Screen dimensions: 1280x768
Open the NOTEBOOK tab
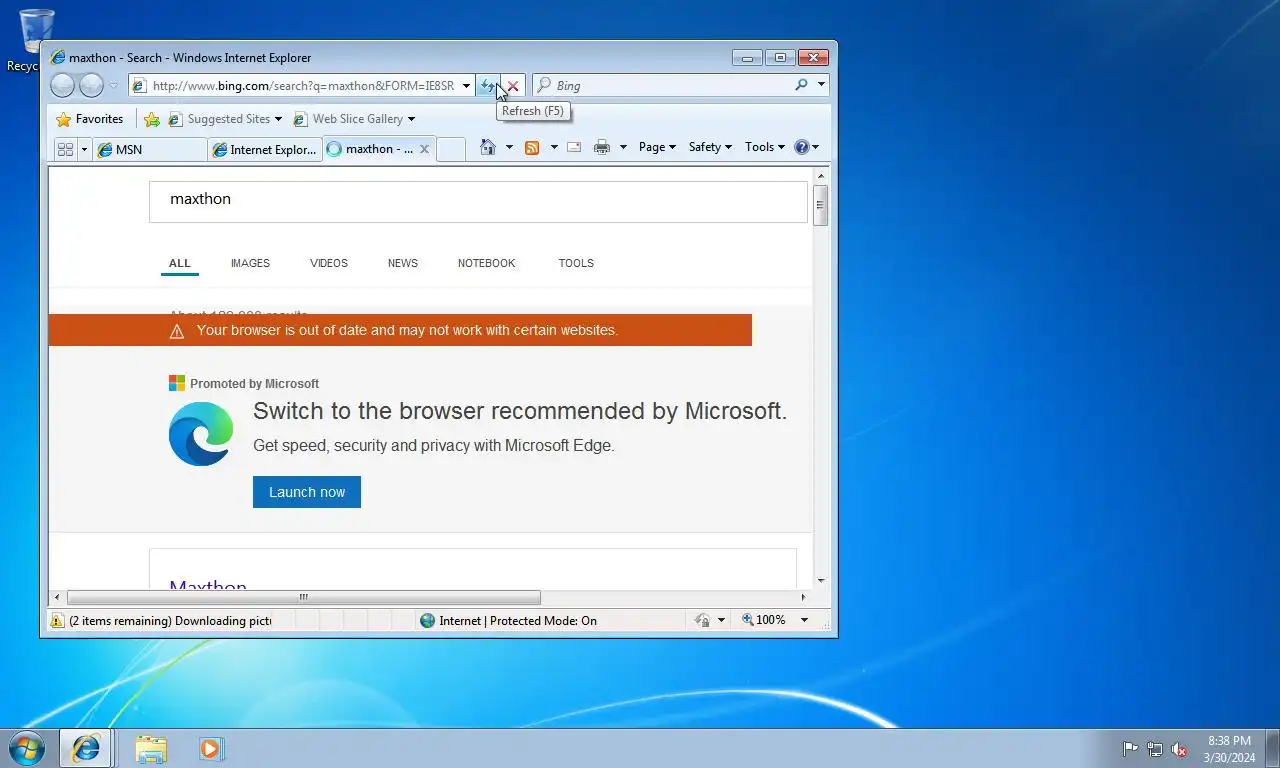pos(487,263)
